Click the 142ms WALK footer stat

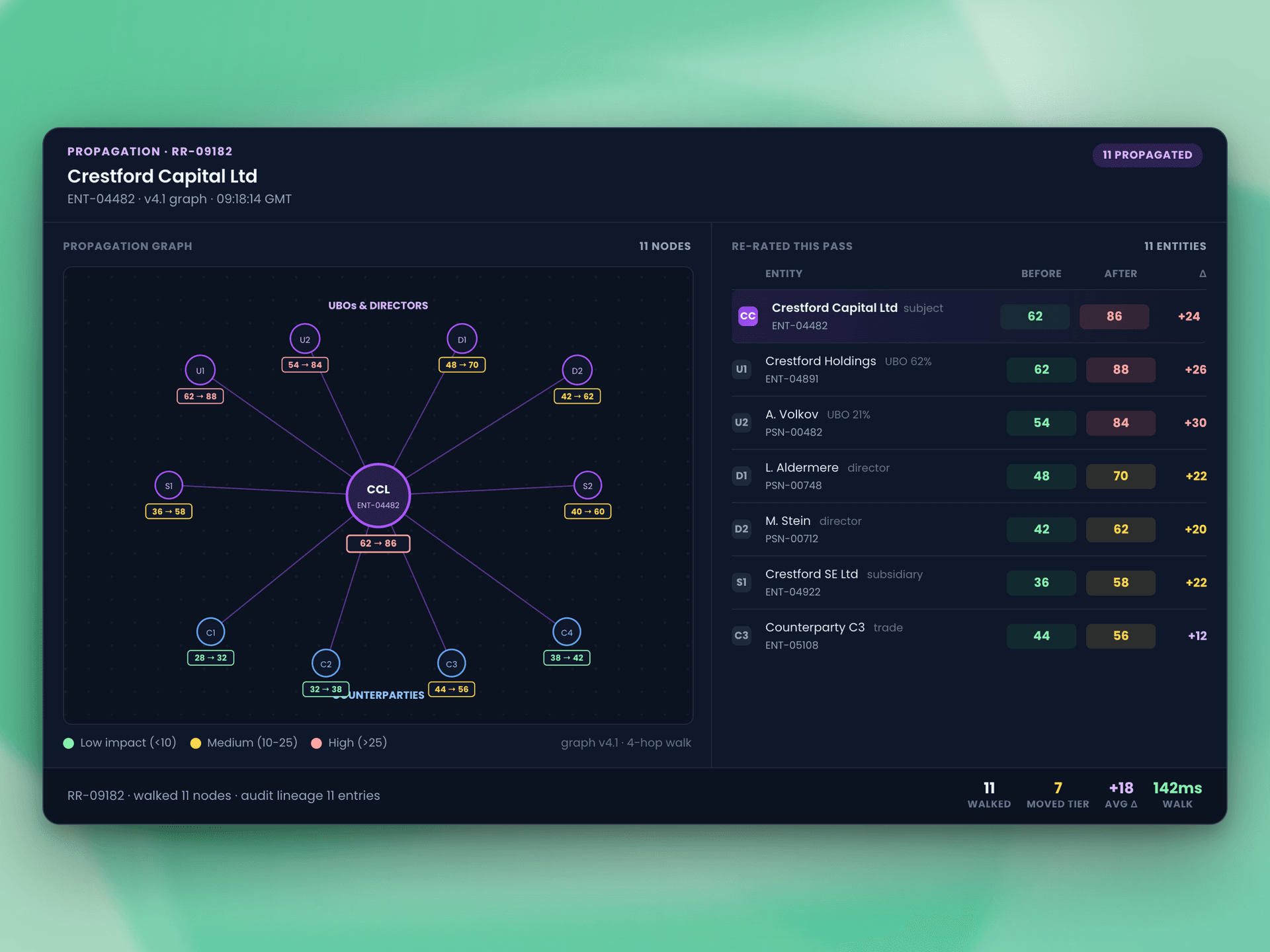tap(1177, 795)
